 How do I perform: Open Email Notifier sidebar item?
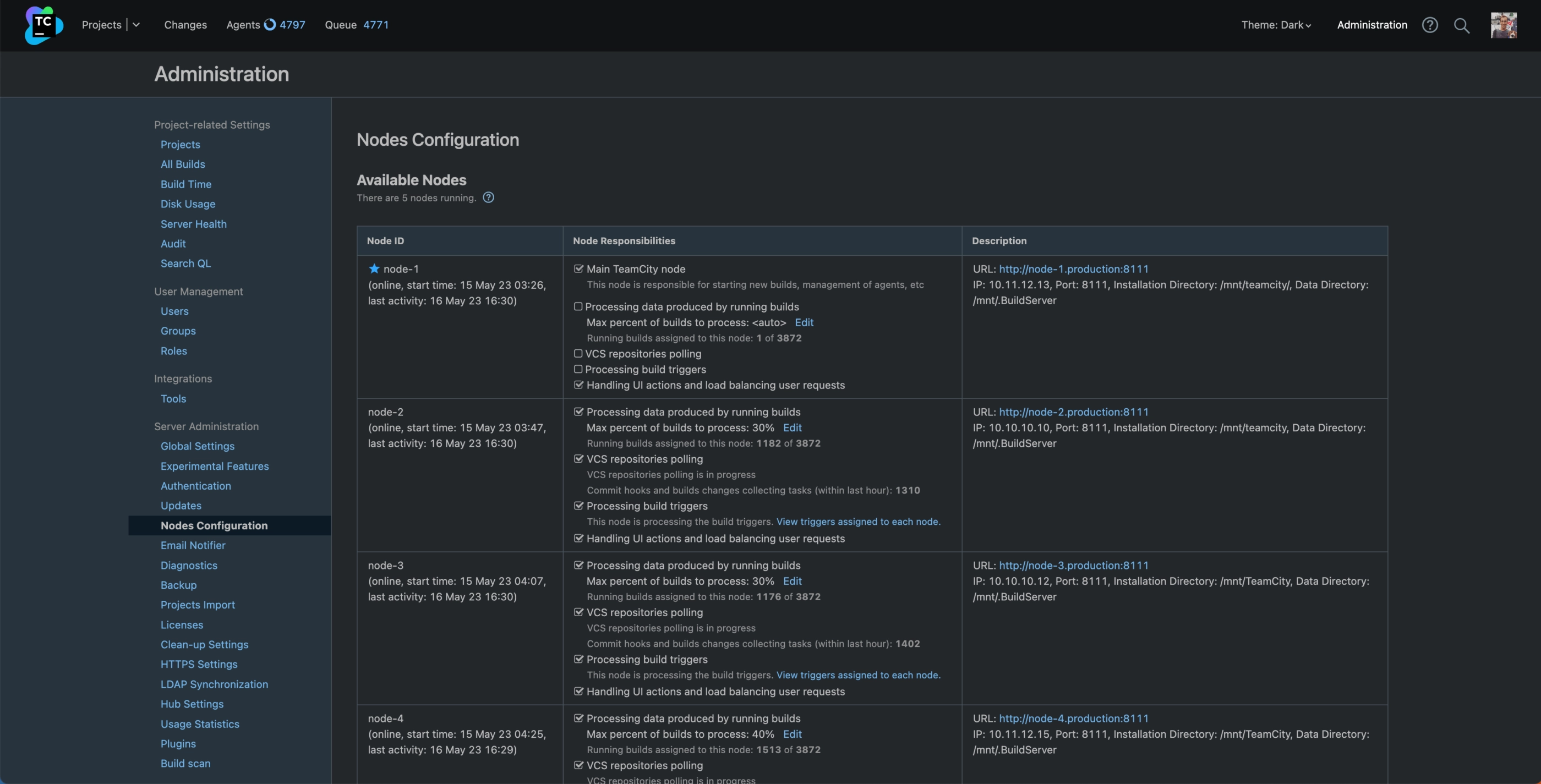[193, 545]
